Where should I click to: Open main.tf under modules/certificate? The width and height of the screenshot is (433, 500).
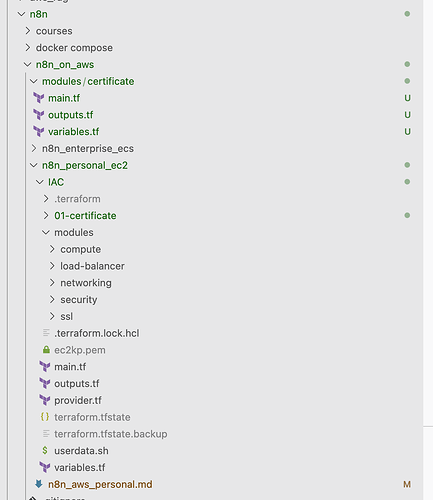click(64, 98)
